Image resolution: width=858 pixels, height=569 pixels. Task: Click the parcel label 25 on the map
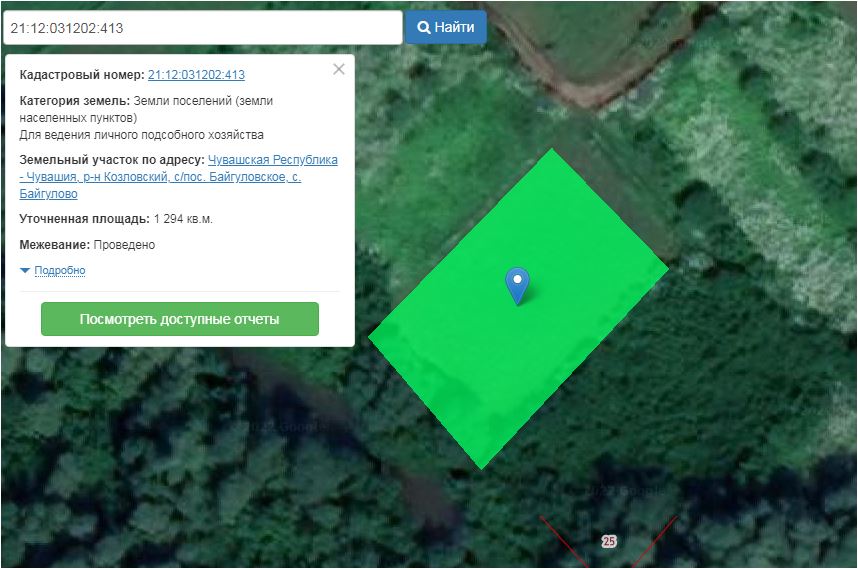point(609,541)
